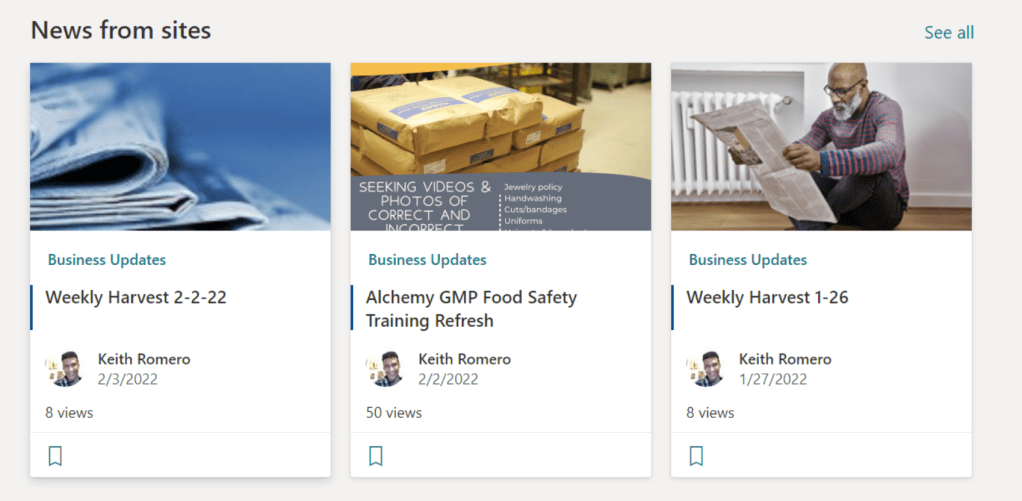
Task: Bookmark the Weekly Harvest 1-26 article
Action: click(x=696, y=456)
